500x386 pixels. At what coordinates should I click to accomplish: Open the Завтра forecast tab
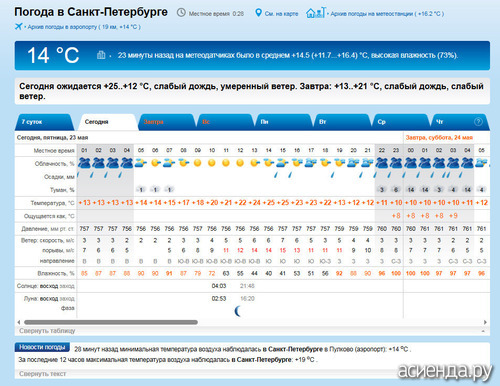(153, 122)
